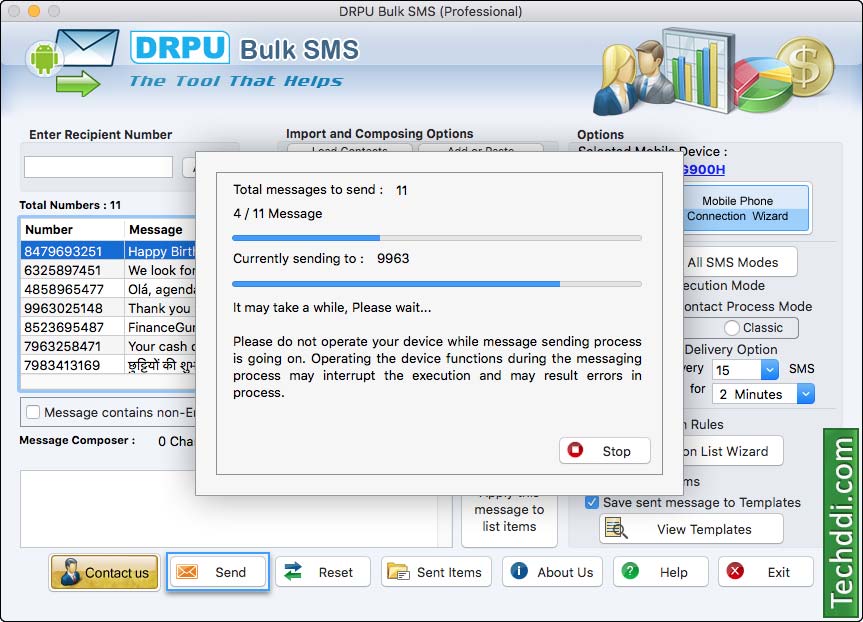Click the Message Composer label
The height and width of the screenshot is (622, 863).
coord(77,440)
